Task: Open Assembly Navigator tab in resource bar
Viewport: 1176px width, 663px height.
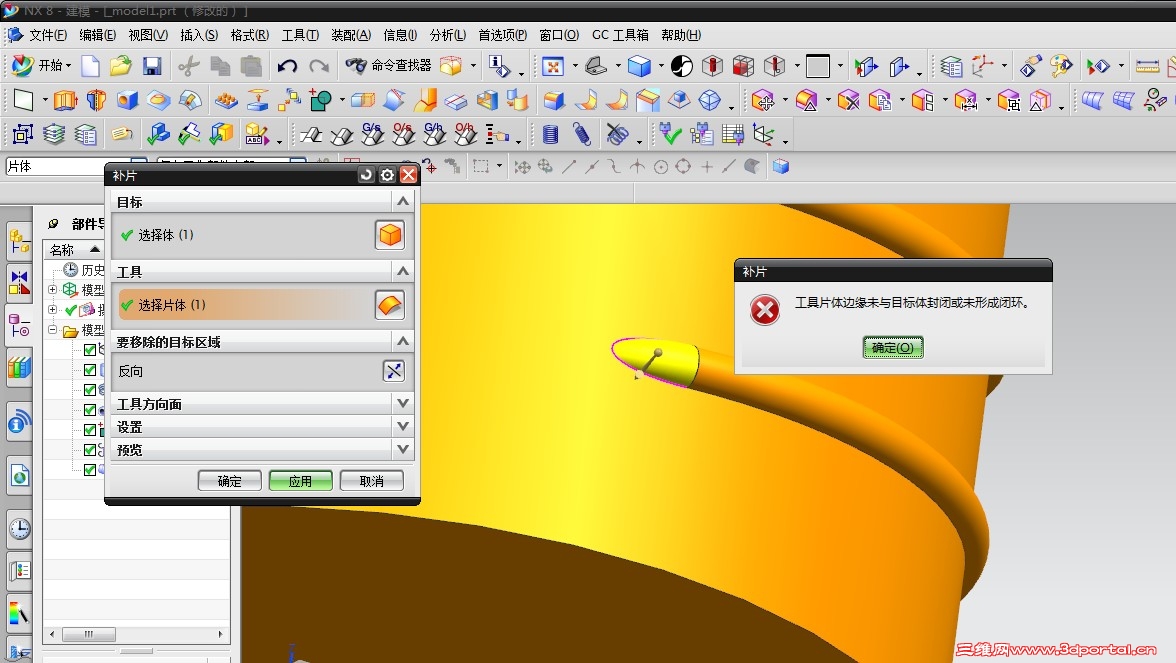Action: tap(20, 242)
